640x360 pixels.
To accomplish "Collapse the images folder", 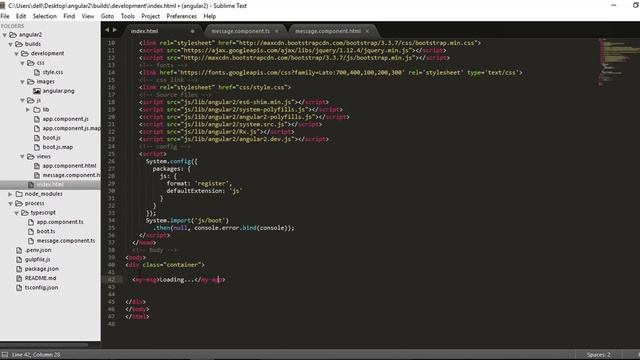I will 22,82.
